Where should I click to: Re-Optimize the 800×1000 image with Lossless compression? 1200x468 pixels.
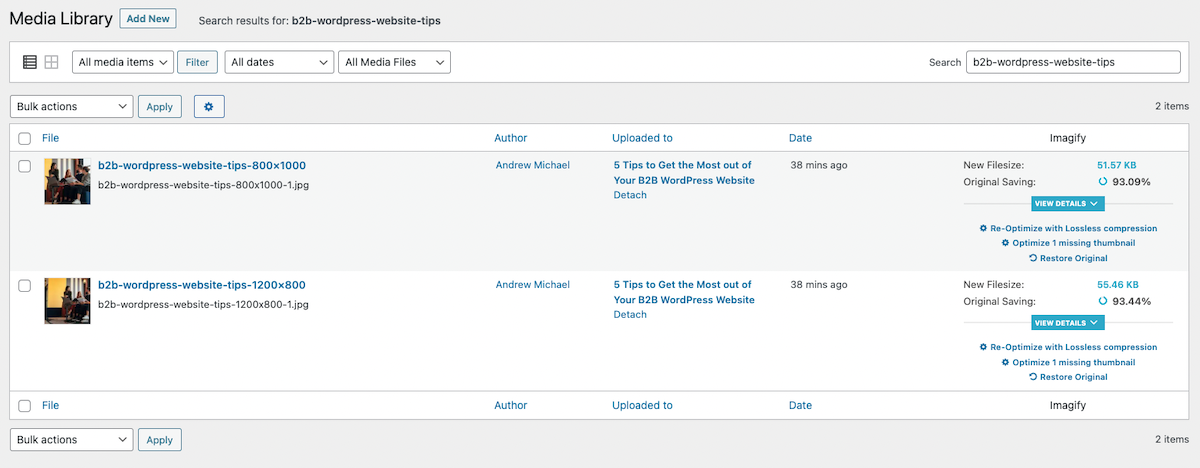(x=1068, y=228)
